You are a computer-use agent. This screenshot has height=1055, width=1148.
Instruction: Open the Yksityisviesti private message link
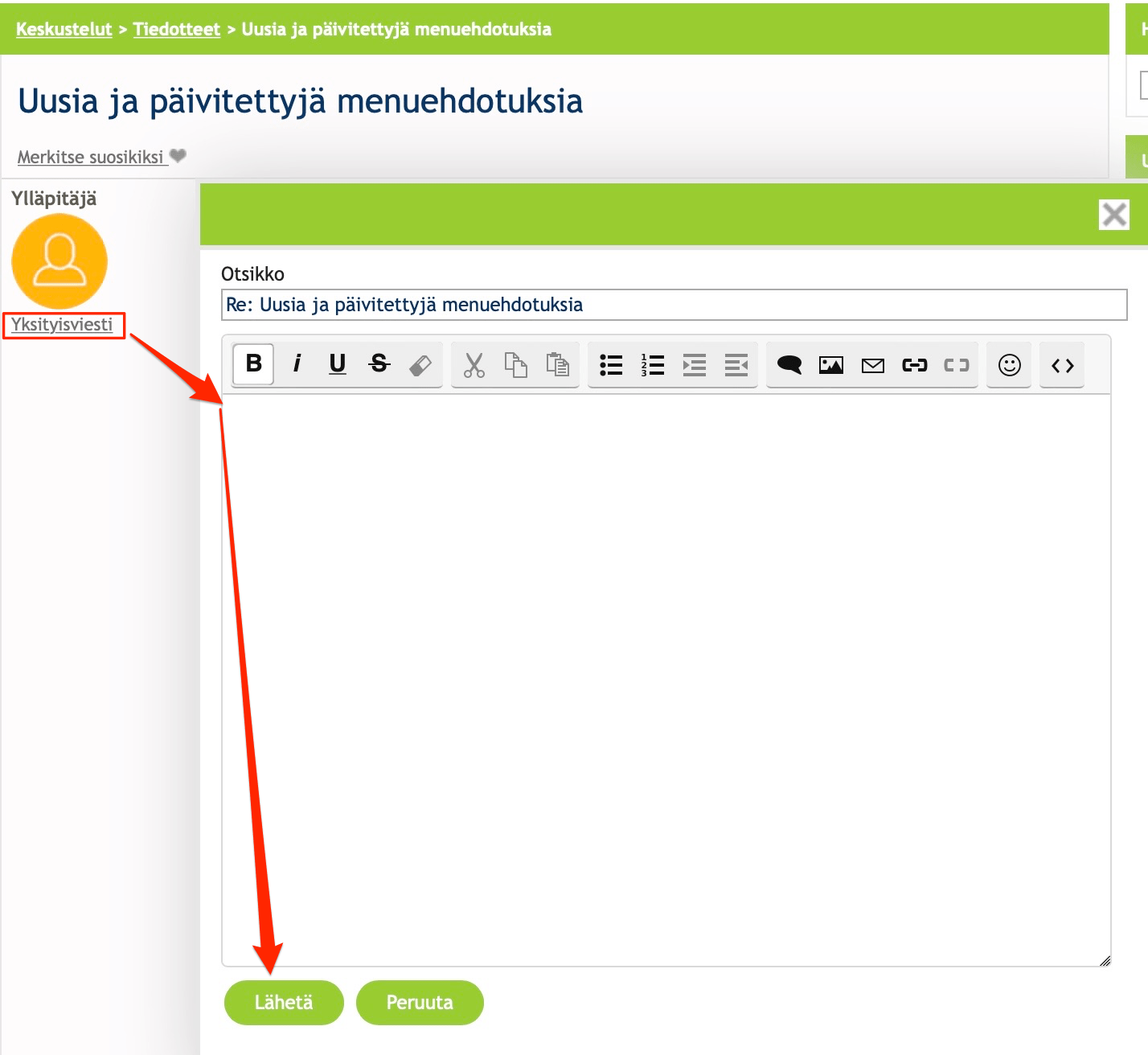pos(63,326)
